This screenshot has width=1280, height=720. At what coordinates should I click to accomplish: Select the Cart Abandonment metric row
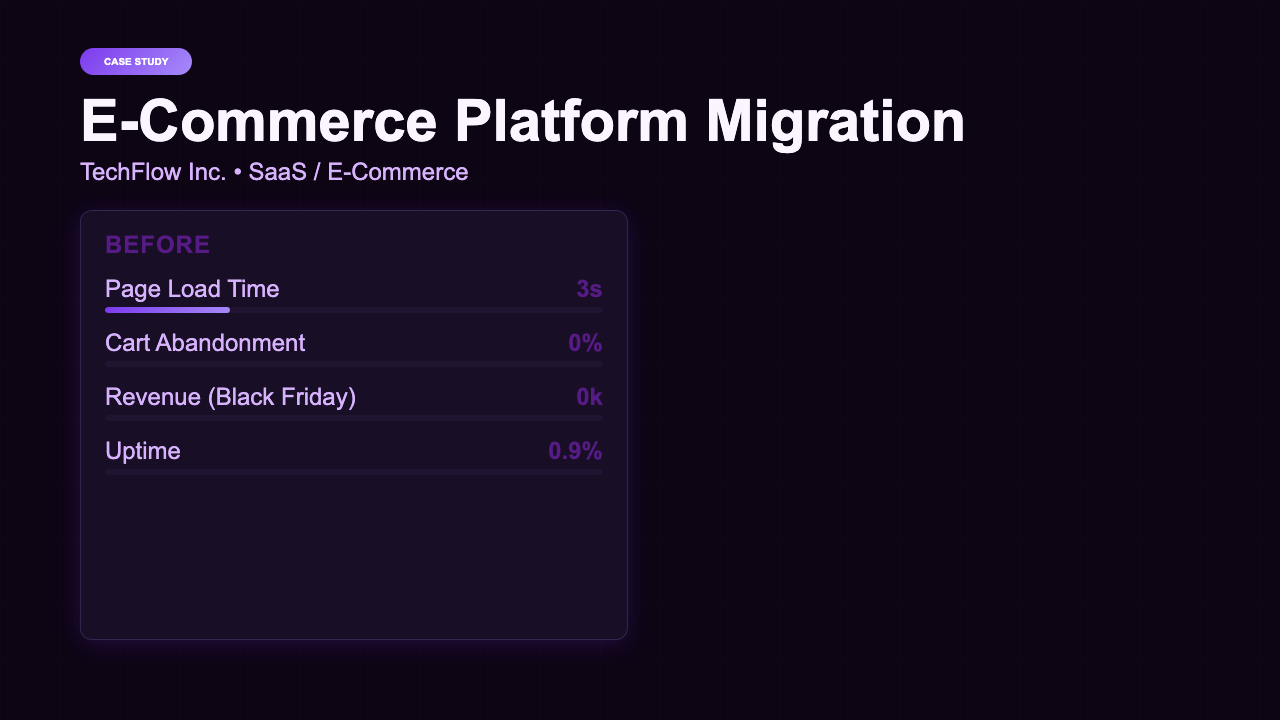[353, 343]
